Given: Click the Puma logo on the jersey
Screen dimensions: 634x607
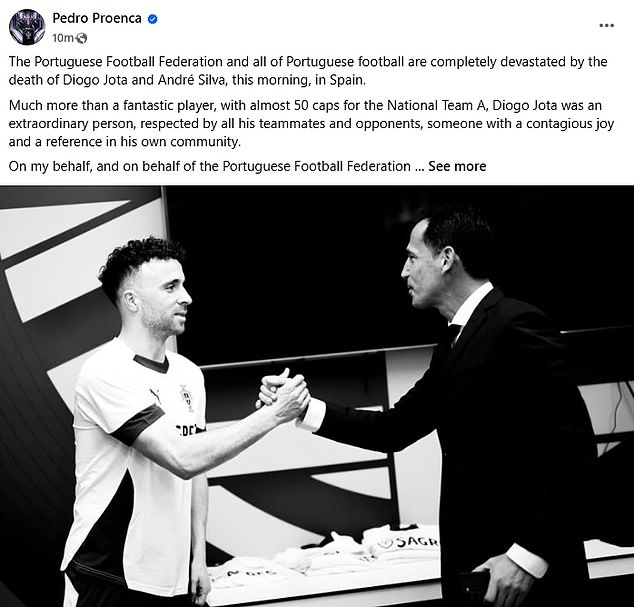Looking at the screenshot, I should [x=155, y=396].
